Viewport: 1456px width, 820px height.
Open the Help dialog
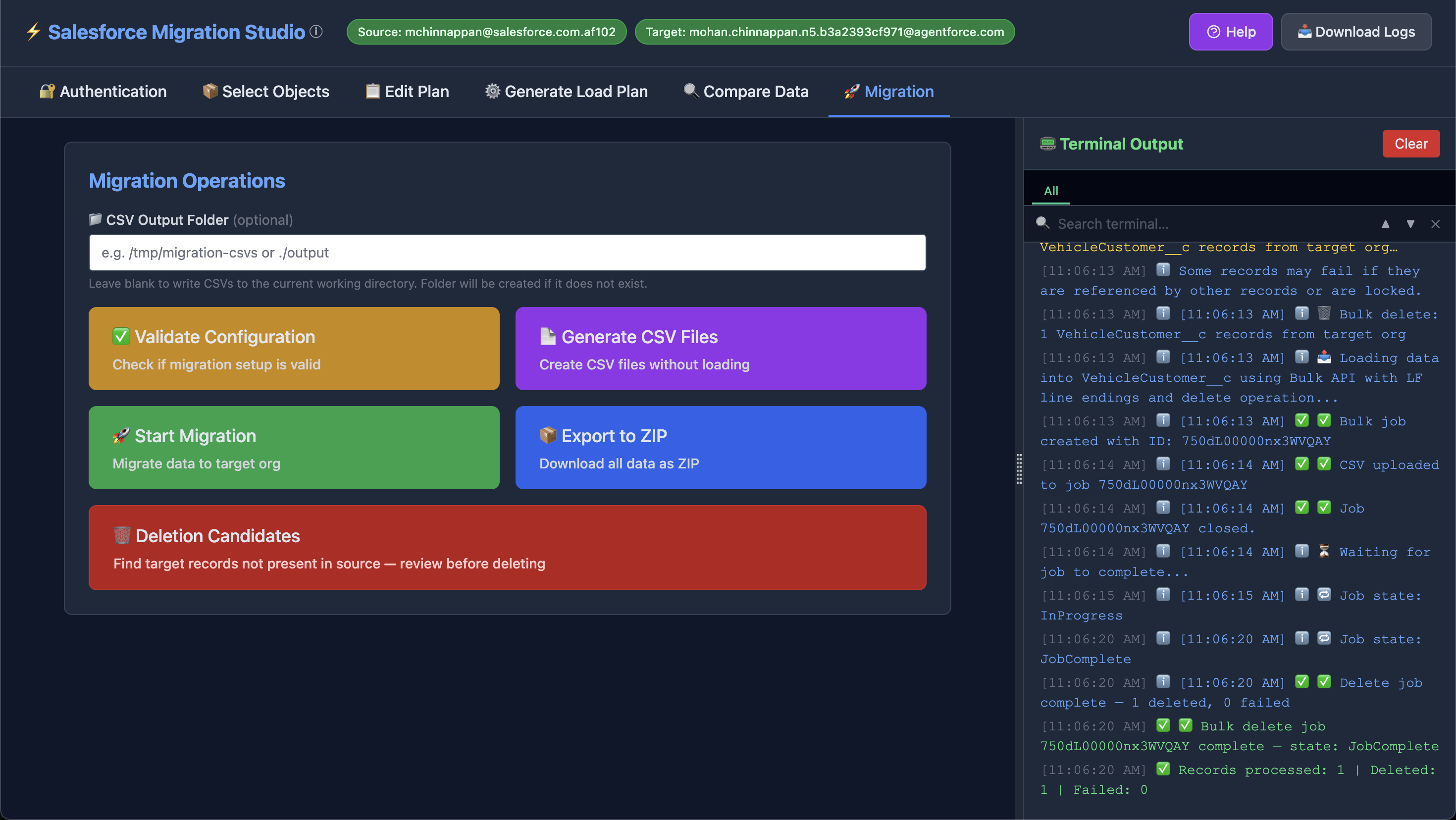point(1231,32)
